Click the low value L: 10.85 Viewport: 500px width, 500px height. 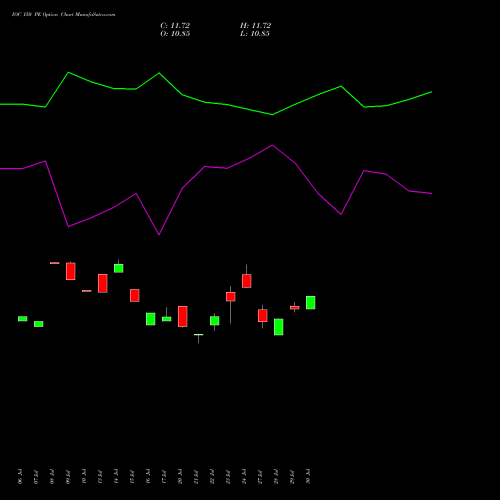click(x=255, y=34)
